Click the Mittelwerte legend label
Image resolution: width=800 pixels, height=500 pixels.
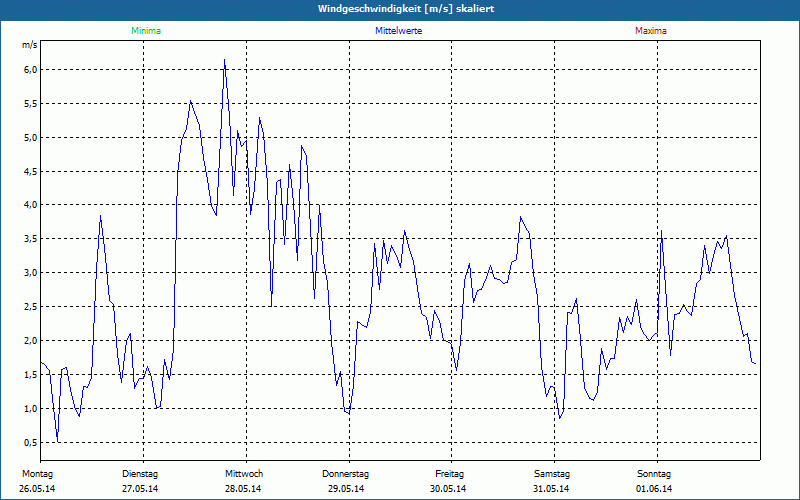pyautogui.click(x=398, y=31)
